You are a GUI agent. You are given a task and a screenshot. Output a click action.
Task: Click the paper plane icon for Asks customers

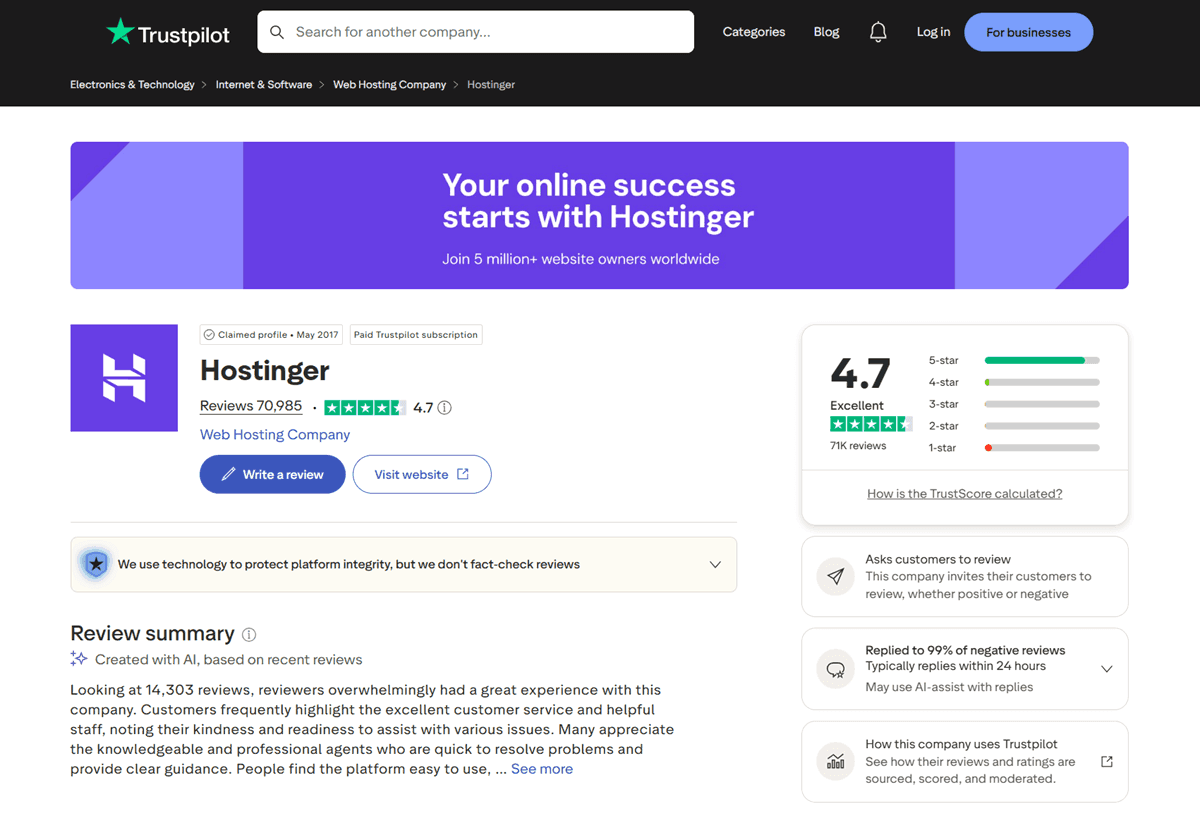pos(836,577)
